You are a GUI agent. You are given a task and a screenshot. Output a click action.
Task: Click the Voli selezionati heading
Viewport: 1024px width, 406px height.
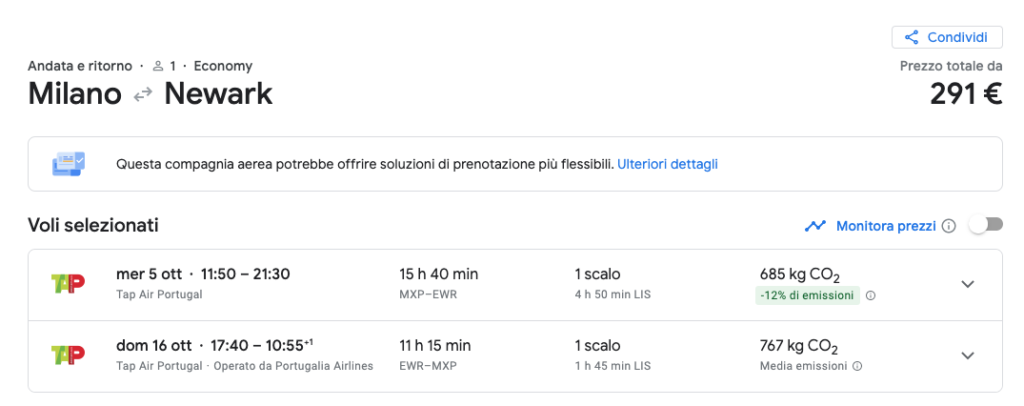[x=93, y=226]
